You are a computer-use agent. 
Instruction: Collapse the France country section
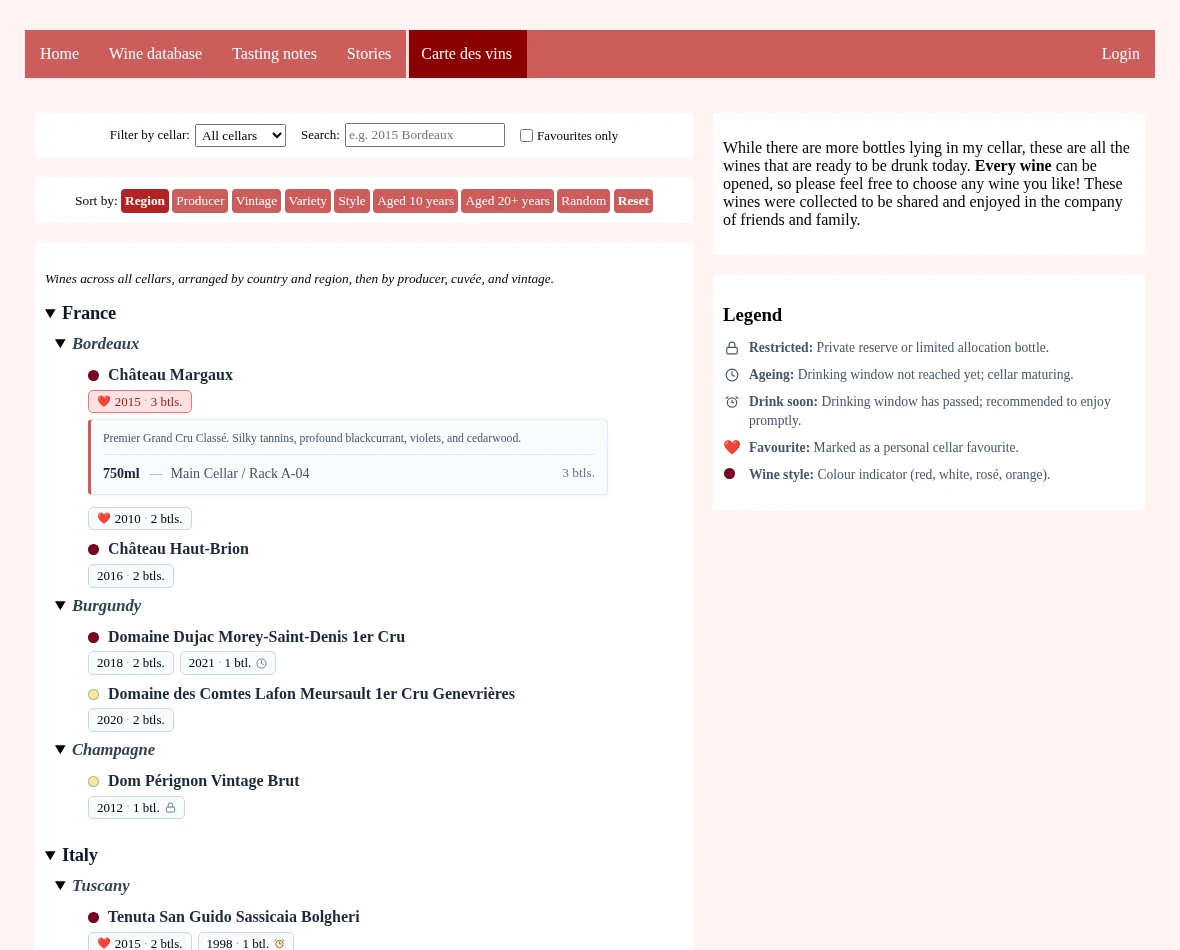pyautogui.click(x=50, y=313)
